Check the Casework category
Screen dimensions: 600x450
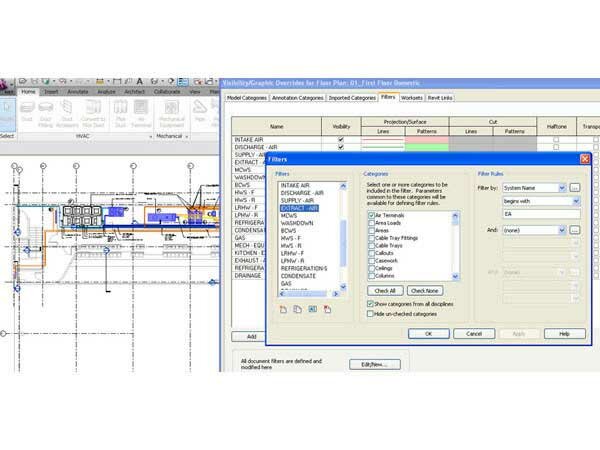(x=371, y=261)
